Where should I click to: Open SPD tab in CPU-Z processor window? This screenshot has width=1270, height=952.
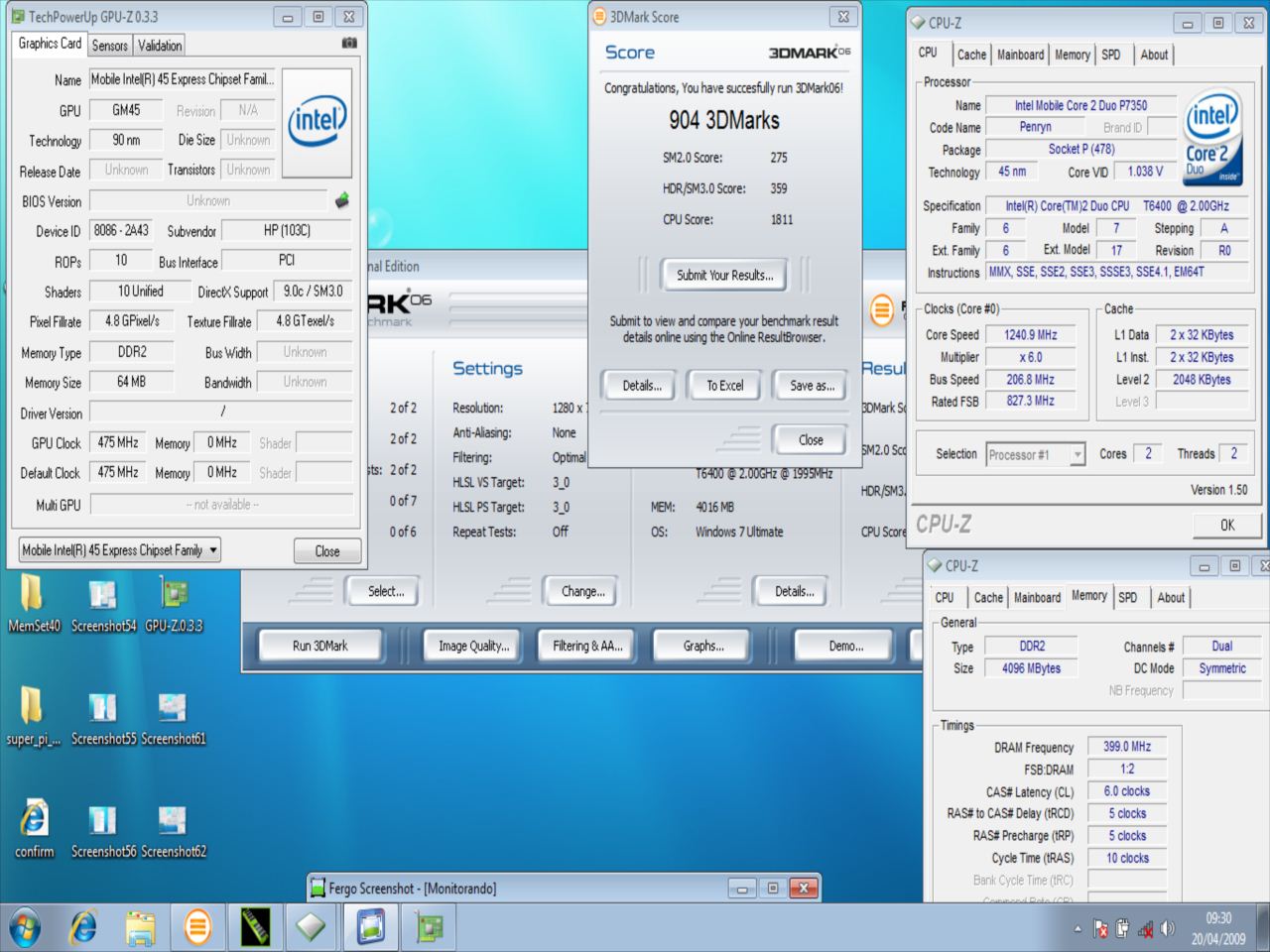click(1111, 56)
